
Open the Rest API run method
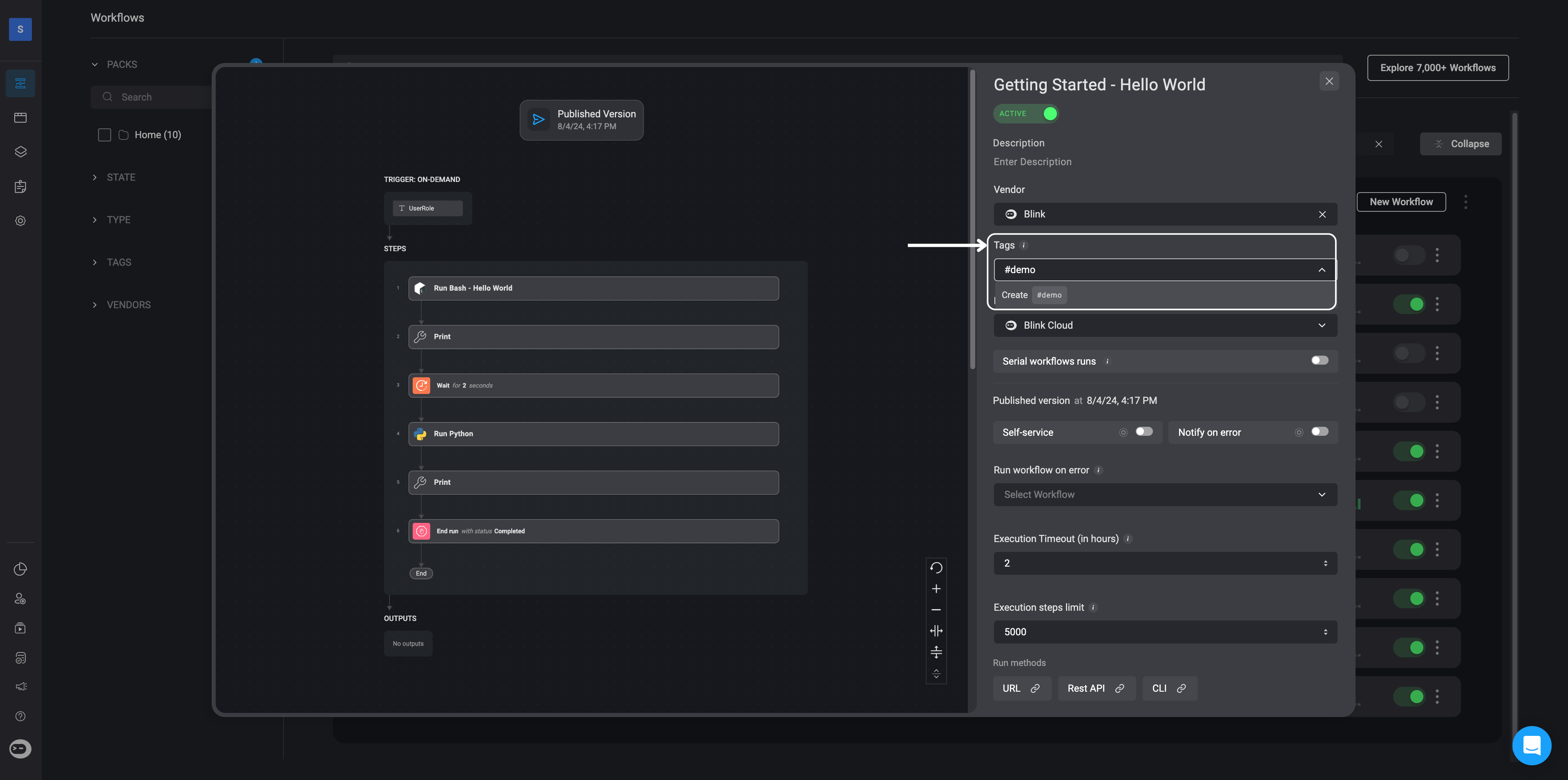(1096, 688)
